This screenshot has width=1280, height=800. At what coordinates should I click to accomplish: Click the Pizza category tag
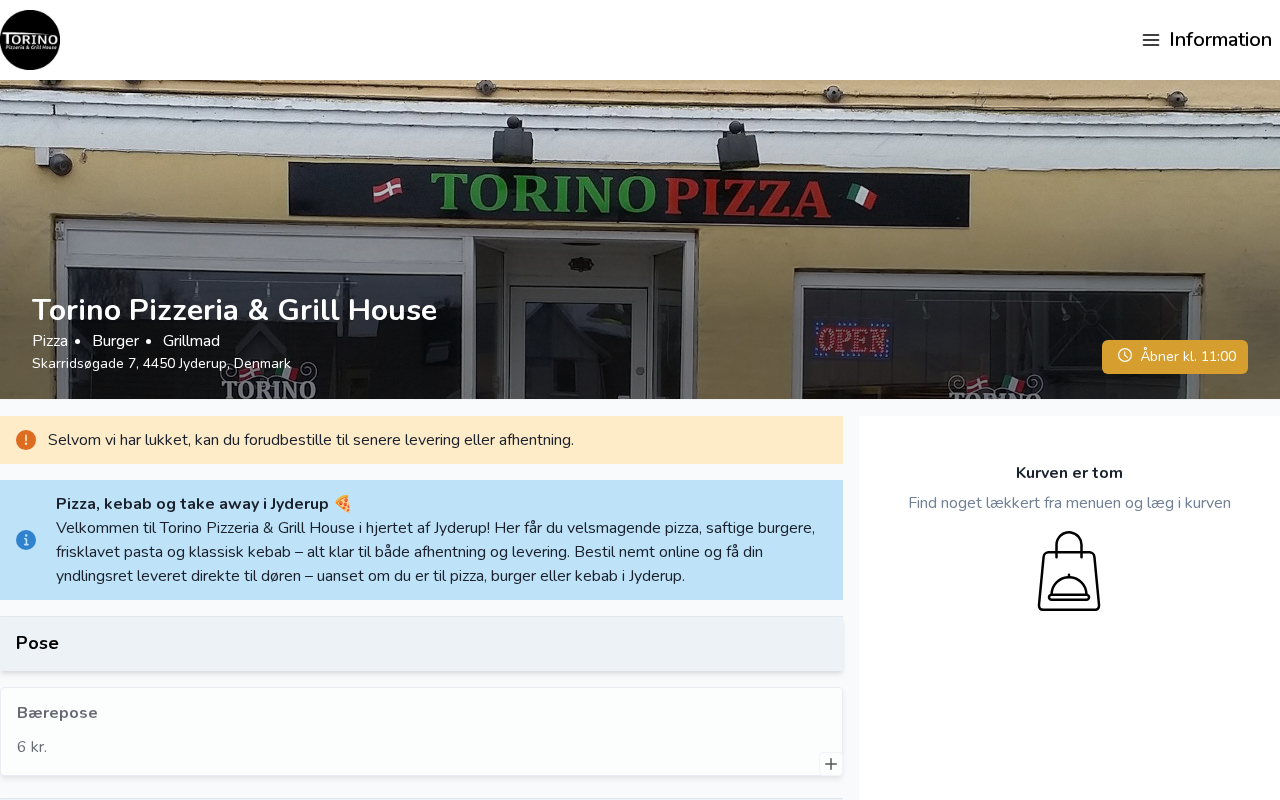click(x=50, y=341)
